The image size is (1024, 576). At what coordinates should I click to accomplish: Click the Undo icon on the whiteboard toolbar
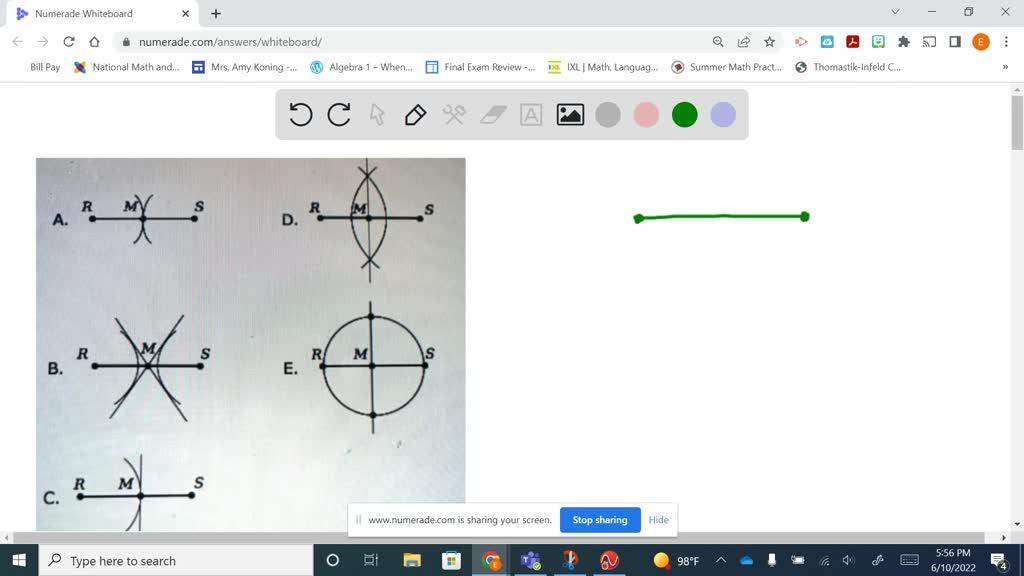300,114
